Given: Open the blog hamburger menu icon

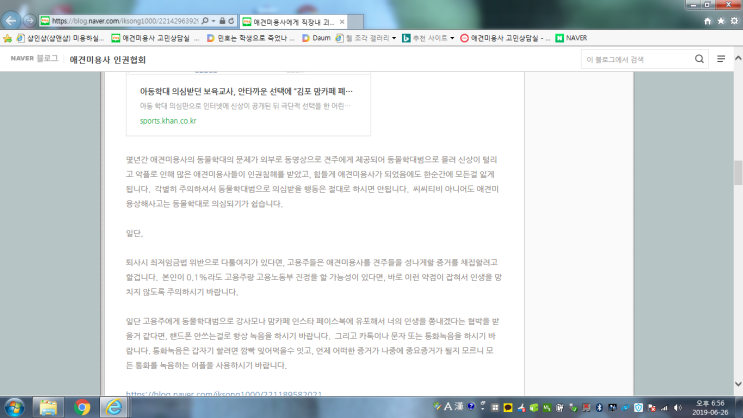Looking at the screenshot, I should coord(721,59).
